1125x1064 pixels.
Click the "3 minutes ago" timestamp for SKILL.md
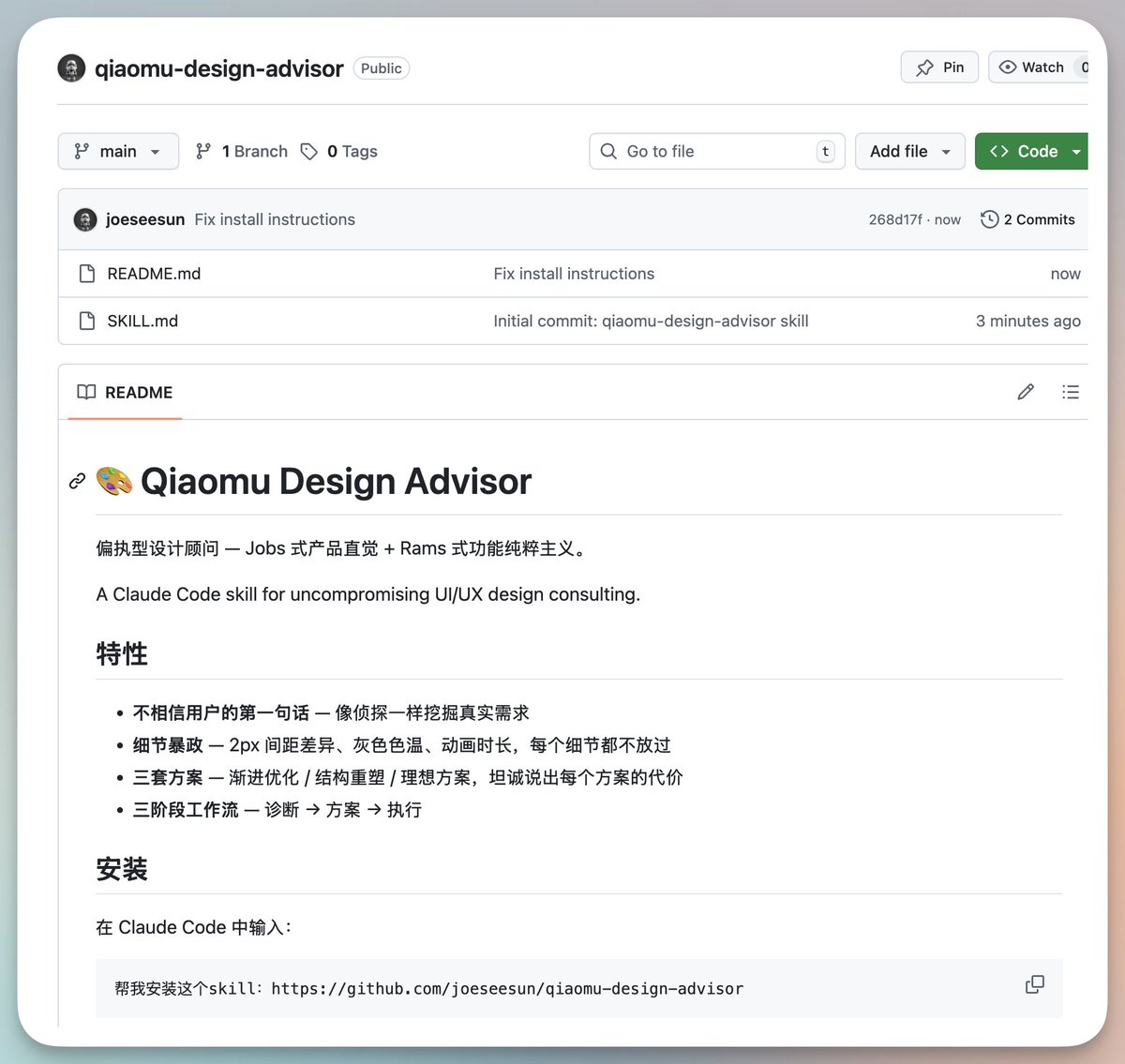click(x=1027, y=321)
